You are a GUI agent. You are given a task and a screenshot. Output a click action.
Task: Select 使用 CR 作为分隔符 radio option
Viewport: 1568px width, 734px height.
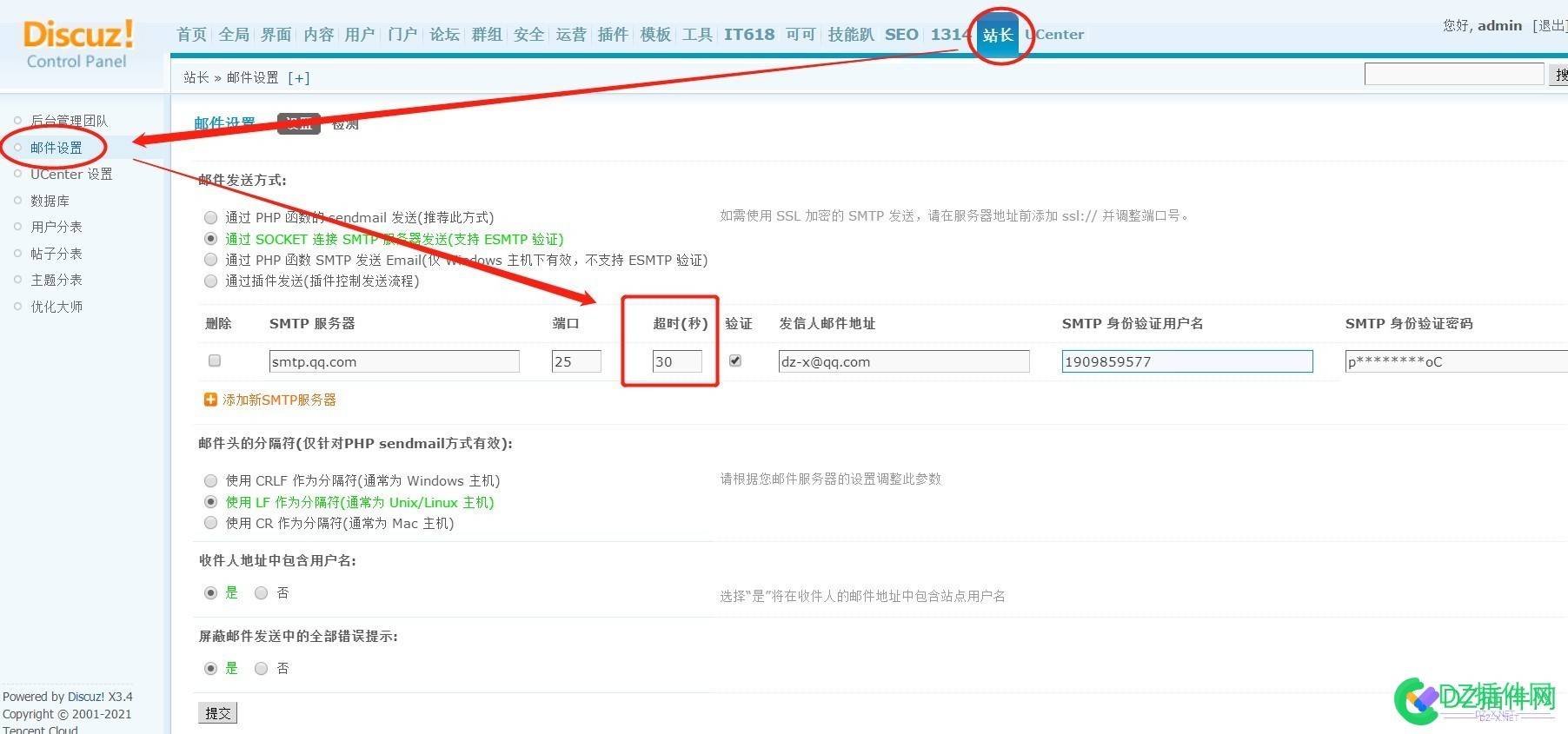(x=210, y=523)
